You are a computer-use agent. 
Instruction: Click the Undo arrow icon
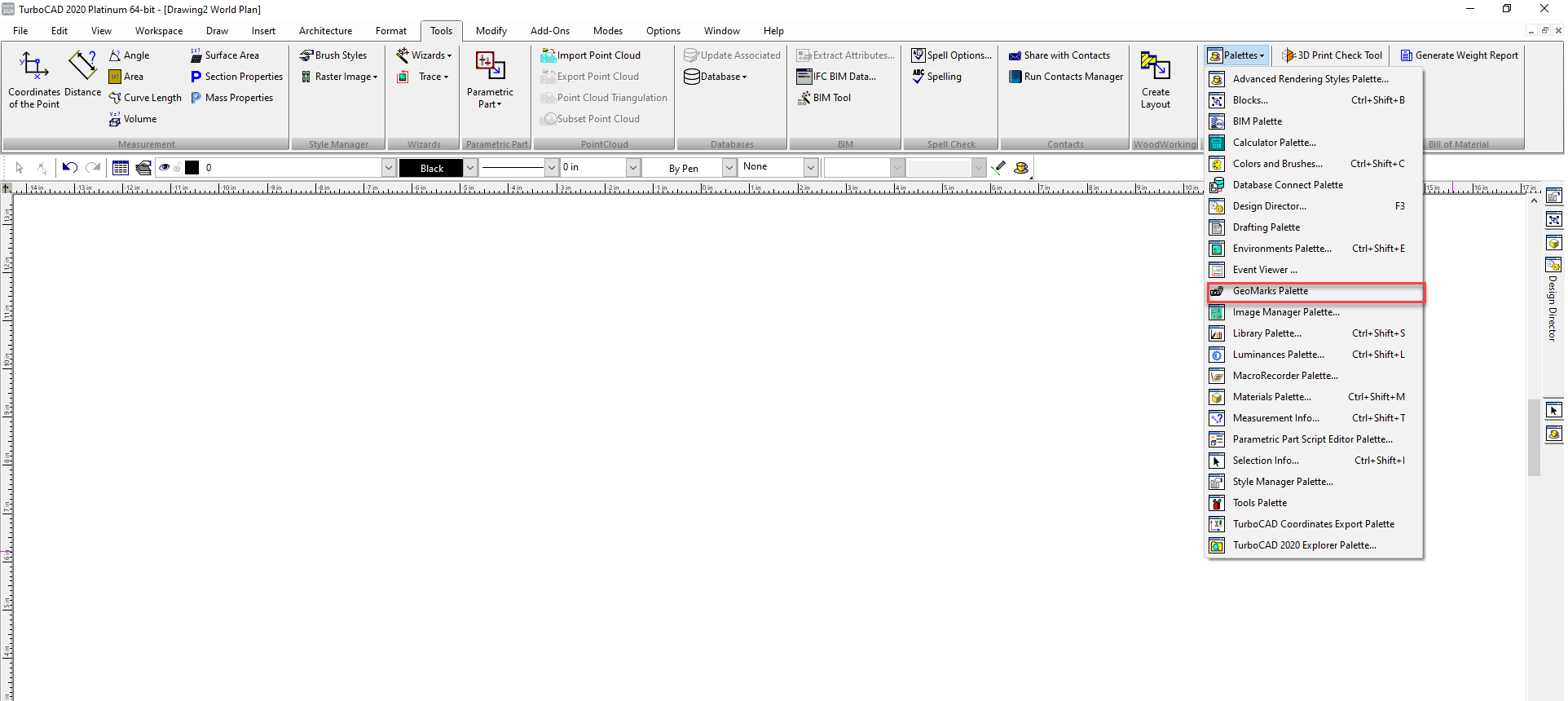(70, 168)
